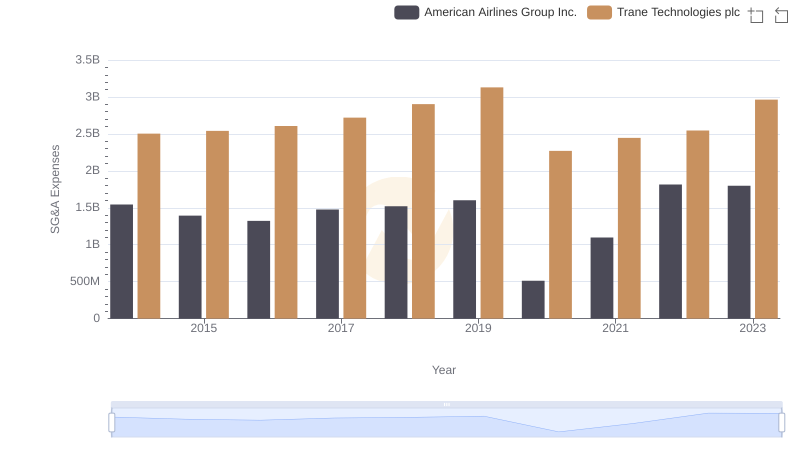The width and height of the screenshot is (800, 461).
Task: Click the Trane Technologies bar for 2022
Action: 698,224
